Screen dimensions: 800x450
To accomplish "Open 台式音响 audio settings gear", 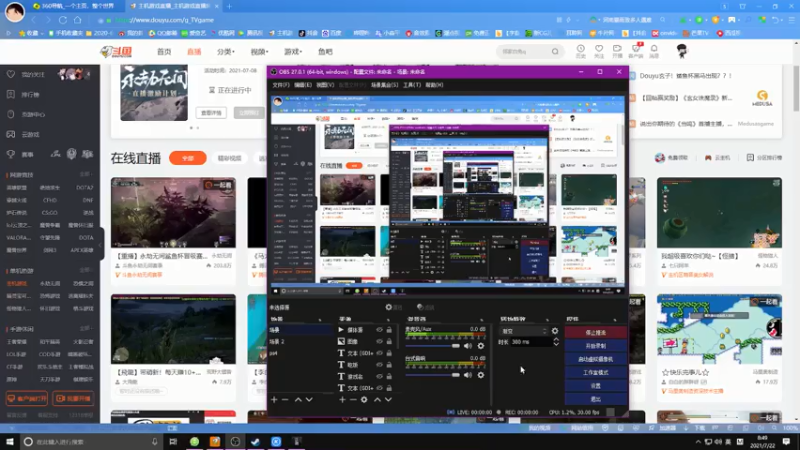I will point(481,375).
